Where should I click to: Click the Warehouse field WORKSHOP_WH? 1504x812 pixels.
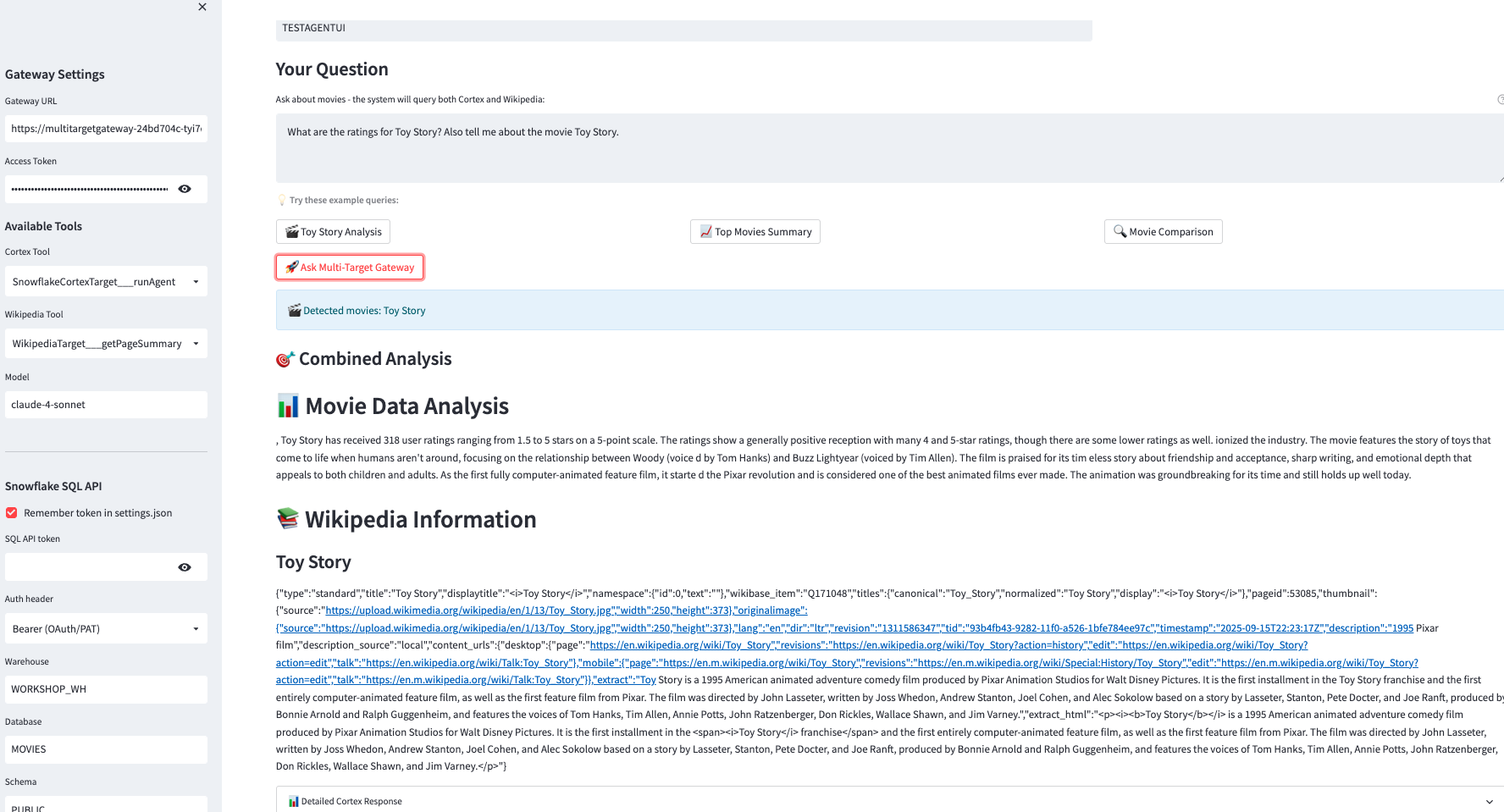pos(106,689)
